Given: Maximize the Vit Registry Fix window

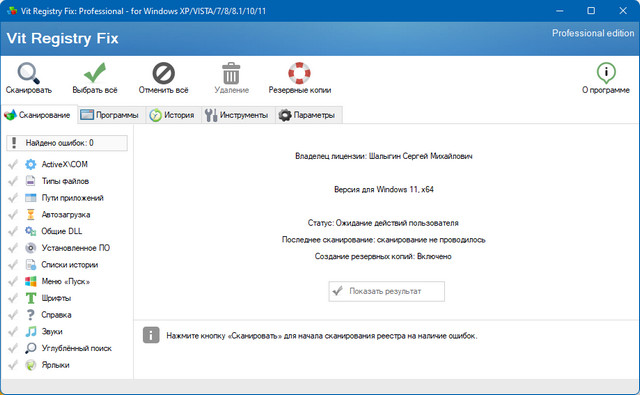Looking at the screenshot, I should [x=591, y=11].
